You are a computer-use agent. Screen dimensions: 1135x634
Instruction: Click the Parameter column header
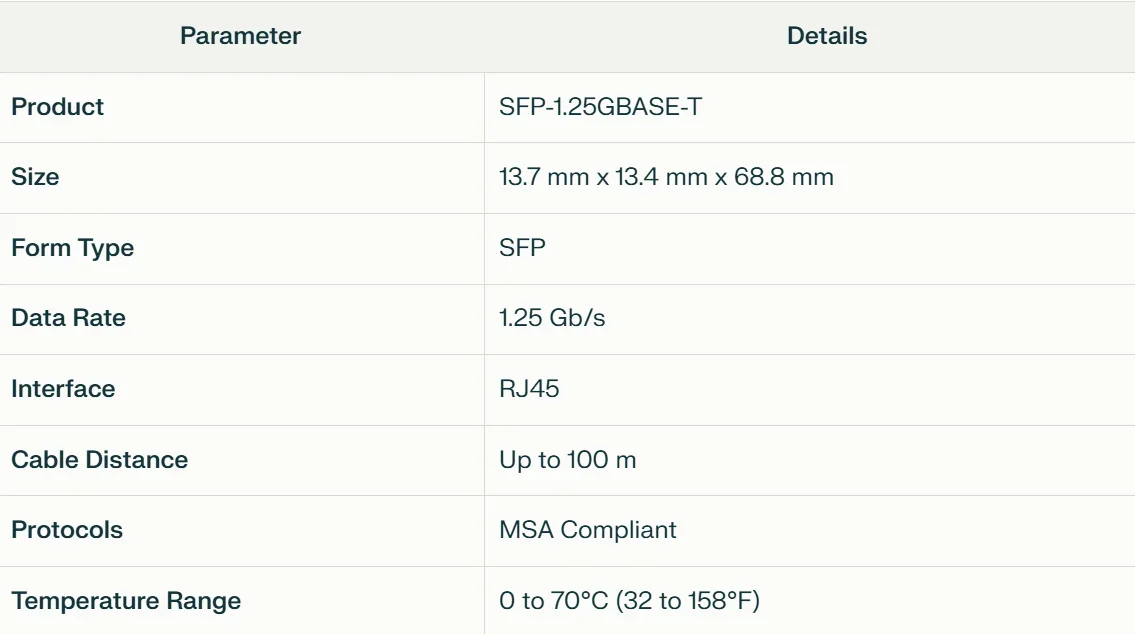tap(240, 36)
